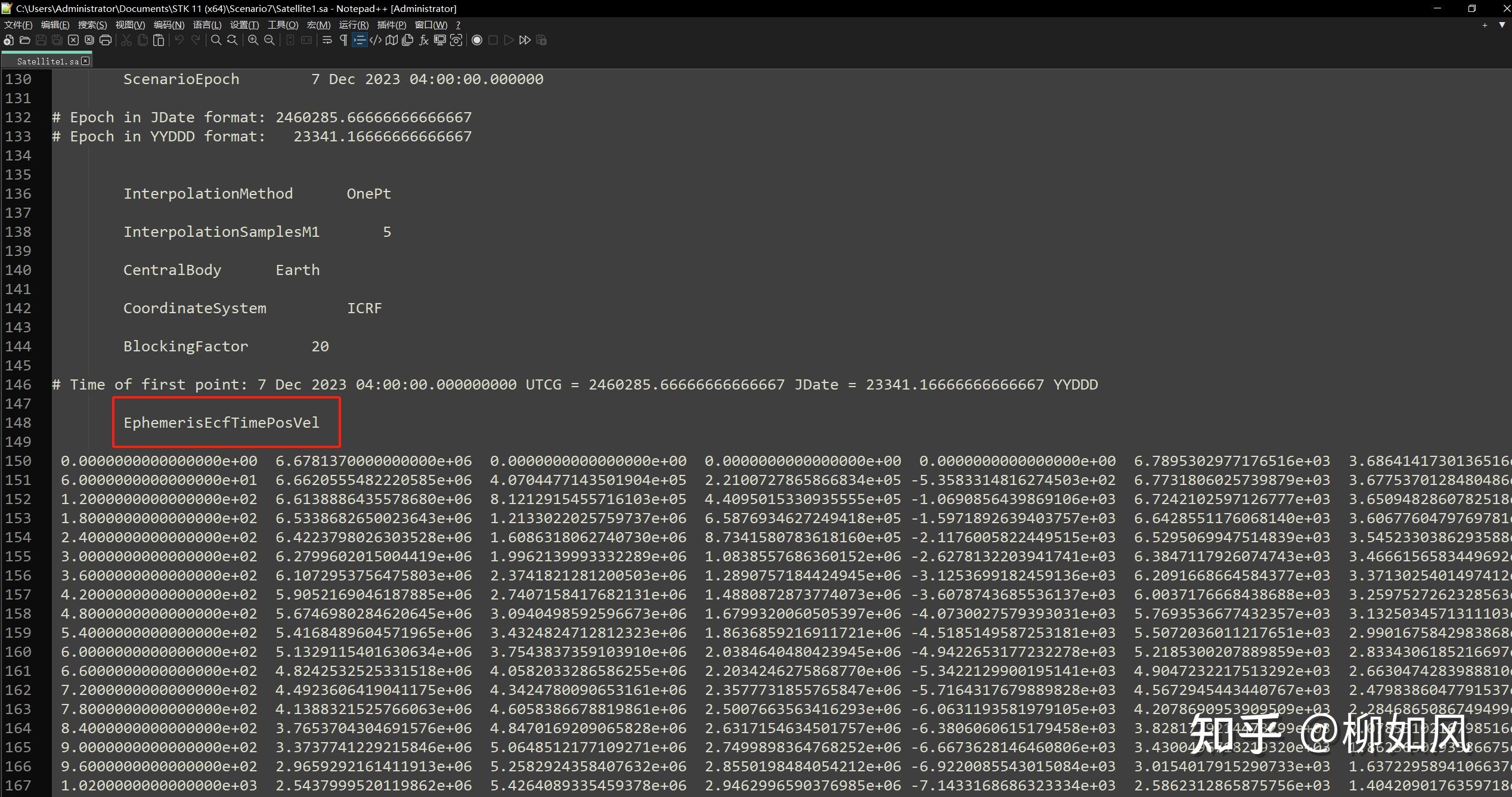Open the 插件(P) menu
Viewport: 1512px width, 797px height.
coord(391,24)
